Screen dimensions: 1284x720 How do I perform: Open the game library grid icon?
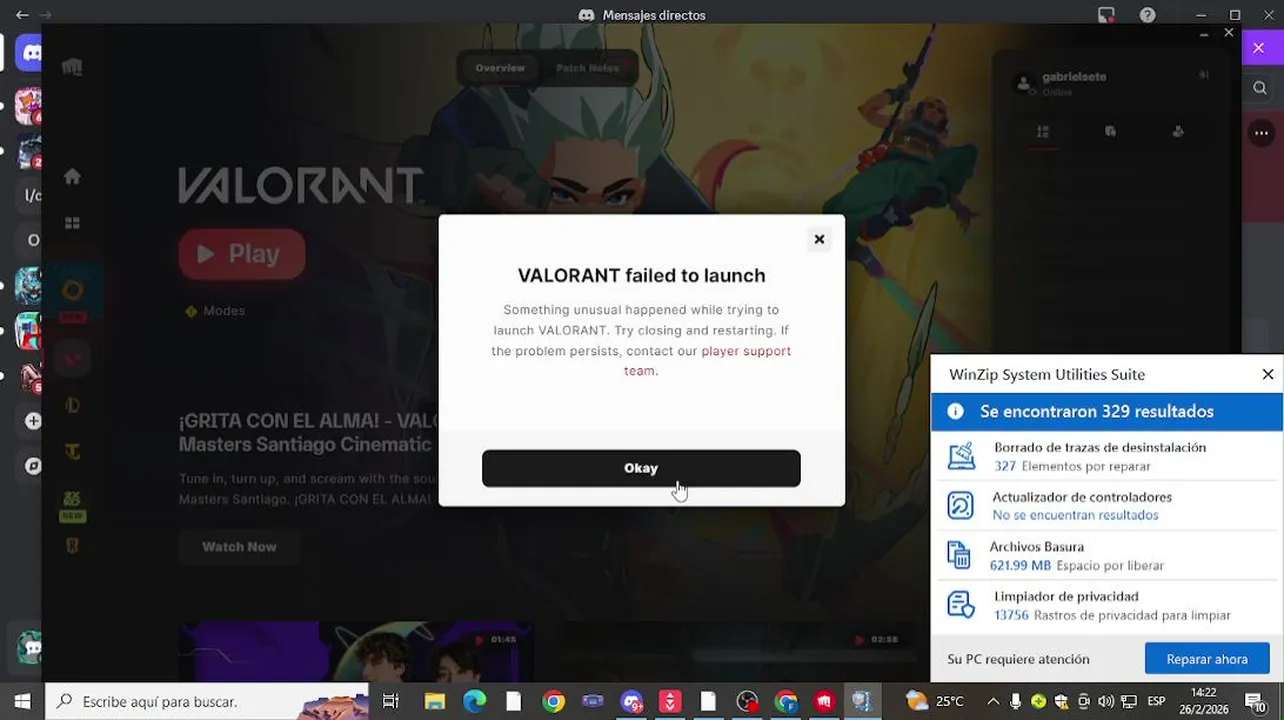72,223
